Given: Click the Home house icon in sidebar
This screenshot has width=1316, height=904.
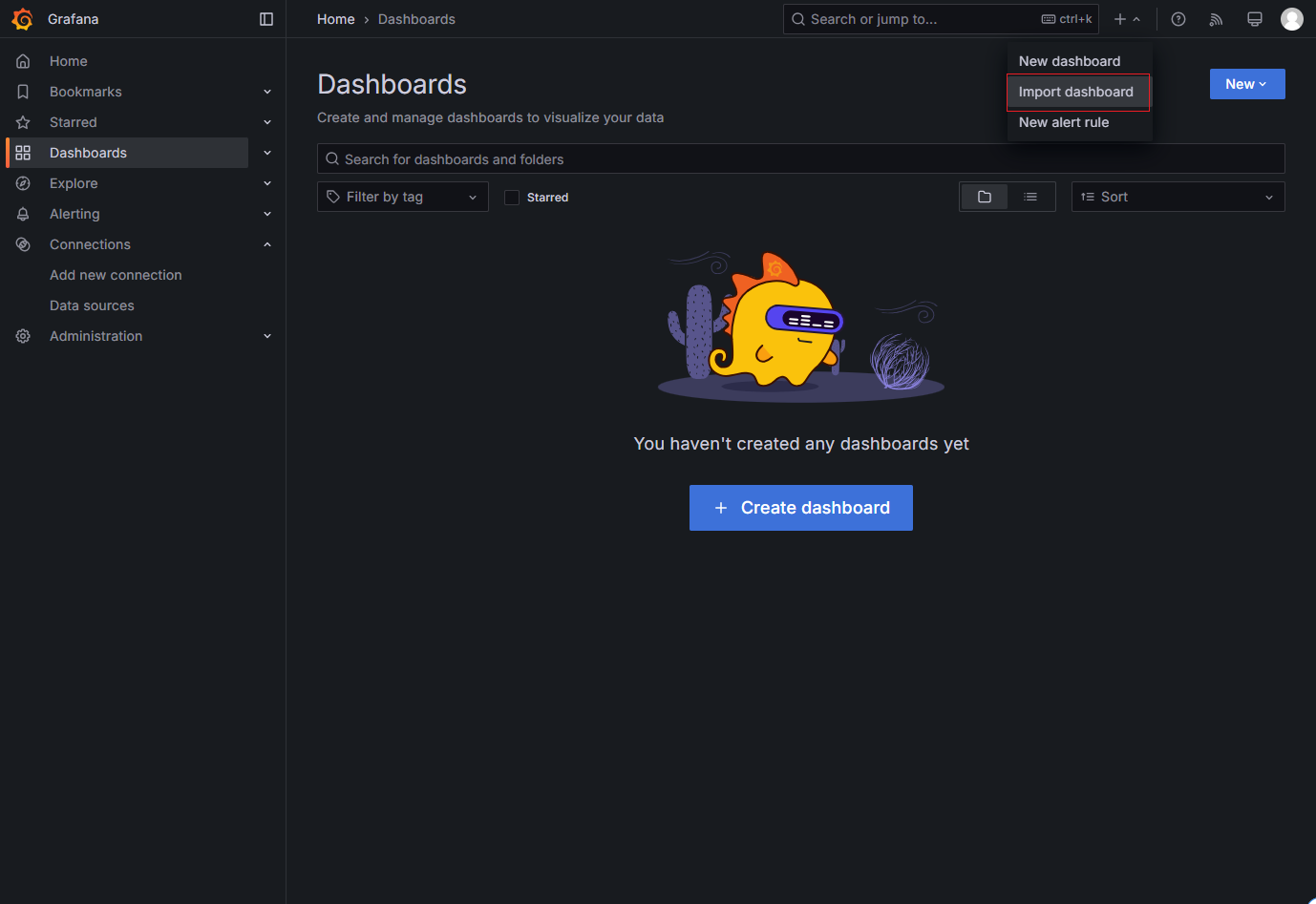Looking at the screenshot, I should [23, 61].
